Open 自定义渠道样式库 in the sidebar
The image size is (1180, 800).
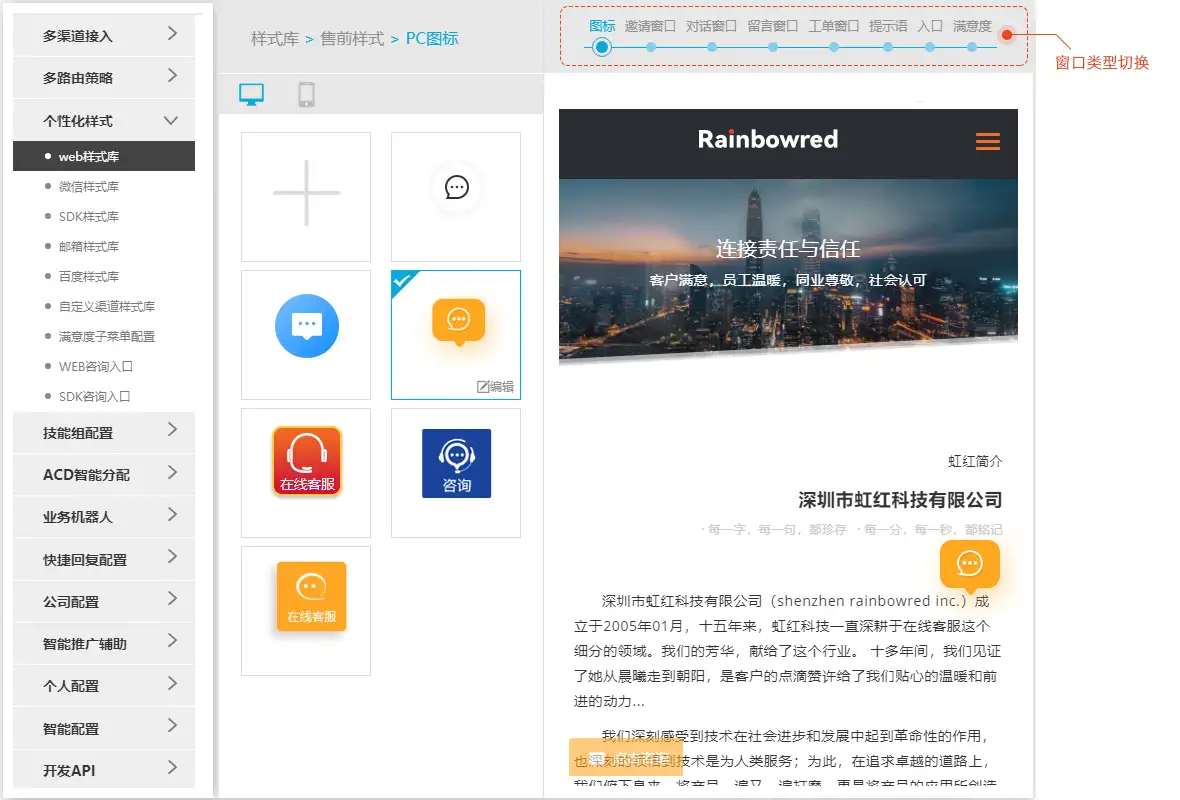[107, 307]
